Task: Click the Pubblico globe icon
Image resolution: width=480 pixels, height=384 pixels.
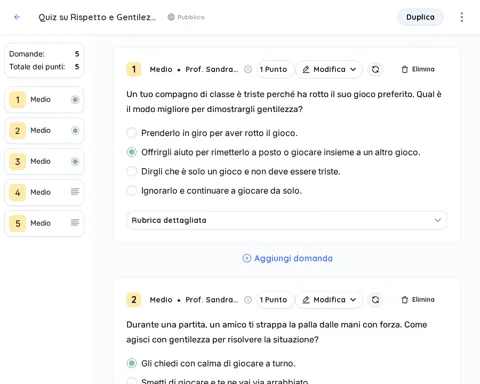Action: tap(171, 17)
